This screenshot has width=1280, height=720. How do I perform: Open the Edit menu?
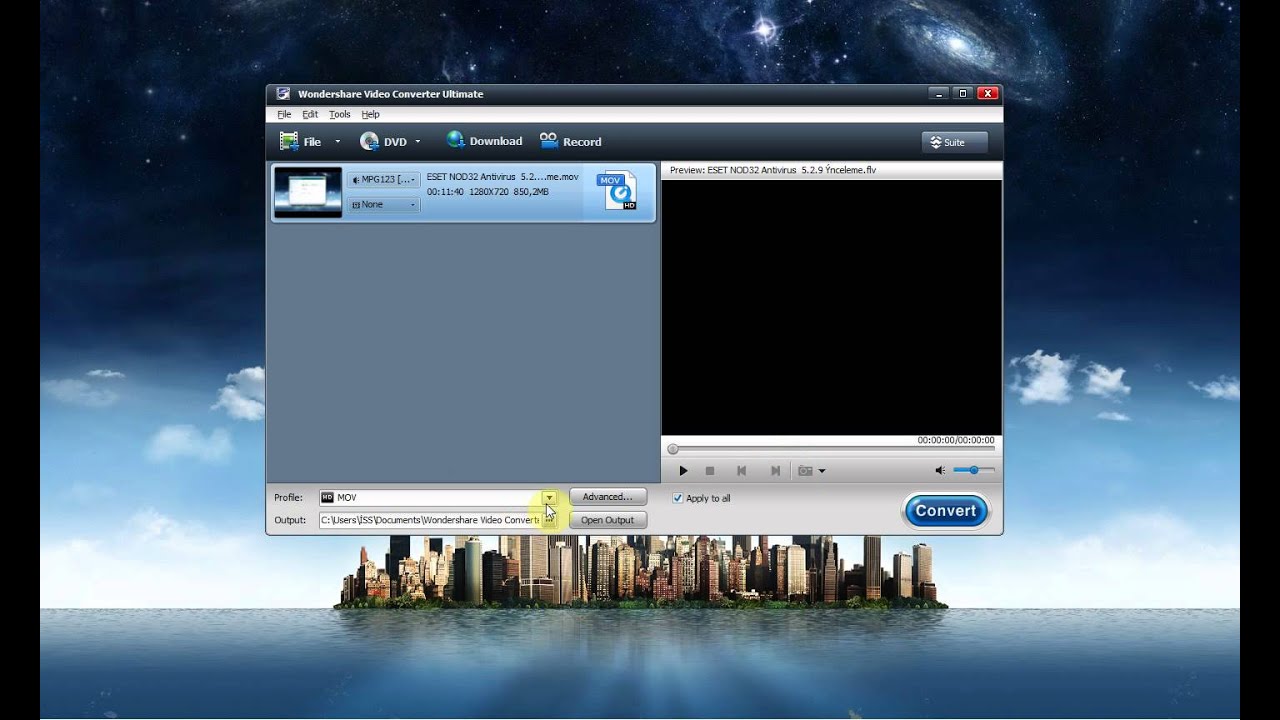[310, 114]
